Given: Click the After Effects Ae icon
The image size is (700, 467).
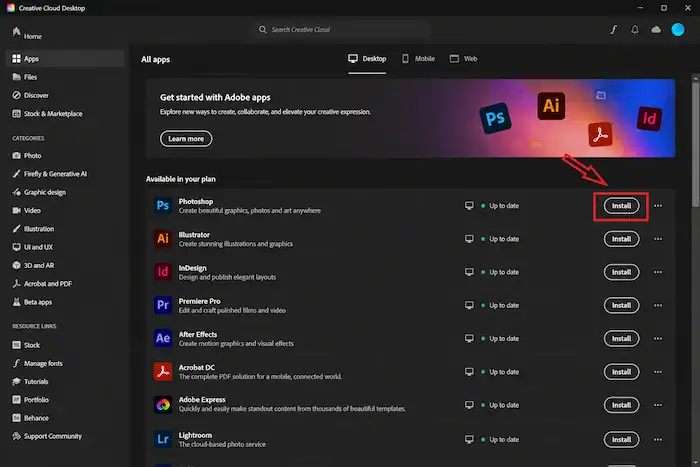Looking at the screenshot, I should [163, 338].
